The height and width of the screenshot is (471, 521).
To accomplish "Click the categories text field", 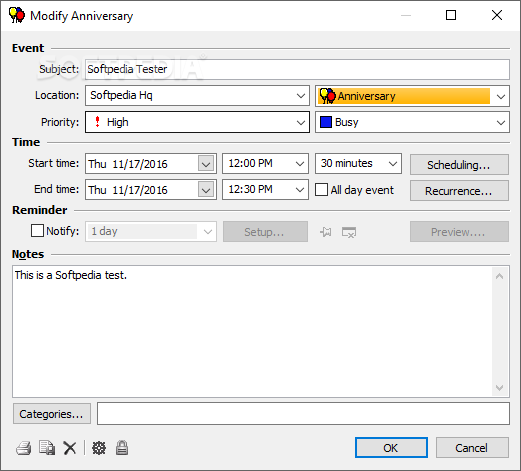I will (303, 413).
